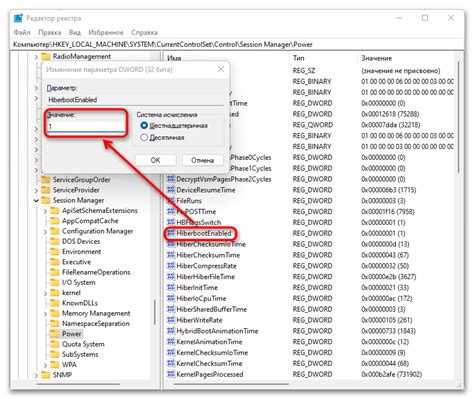Expand the Memory Management node
Image resolution: width=474 pixels, height=399 pixels.
pos(45,314)
